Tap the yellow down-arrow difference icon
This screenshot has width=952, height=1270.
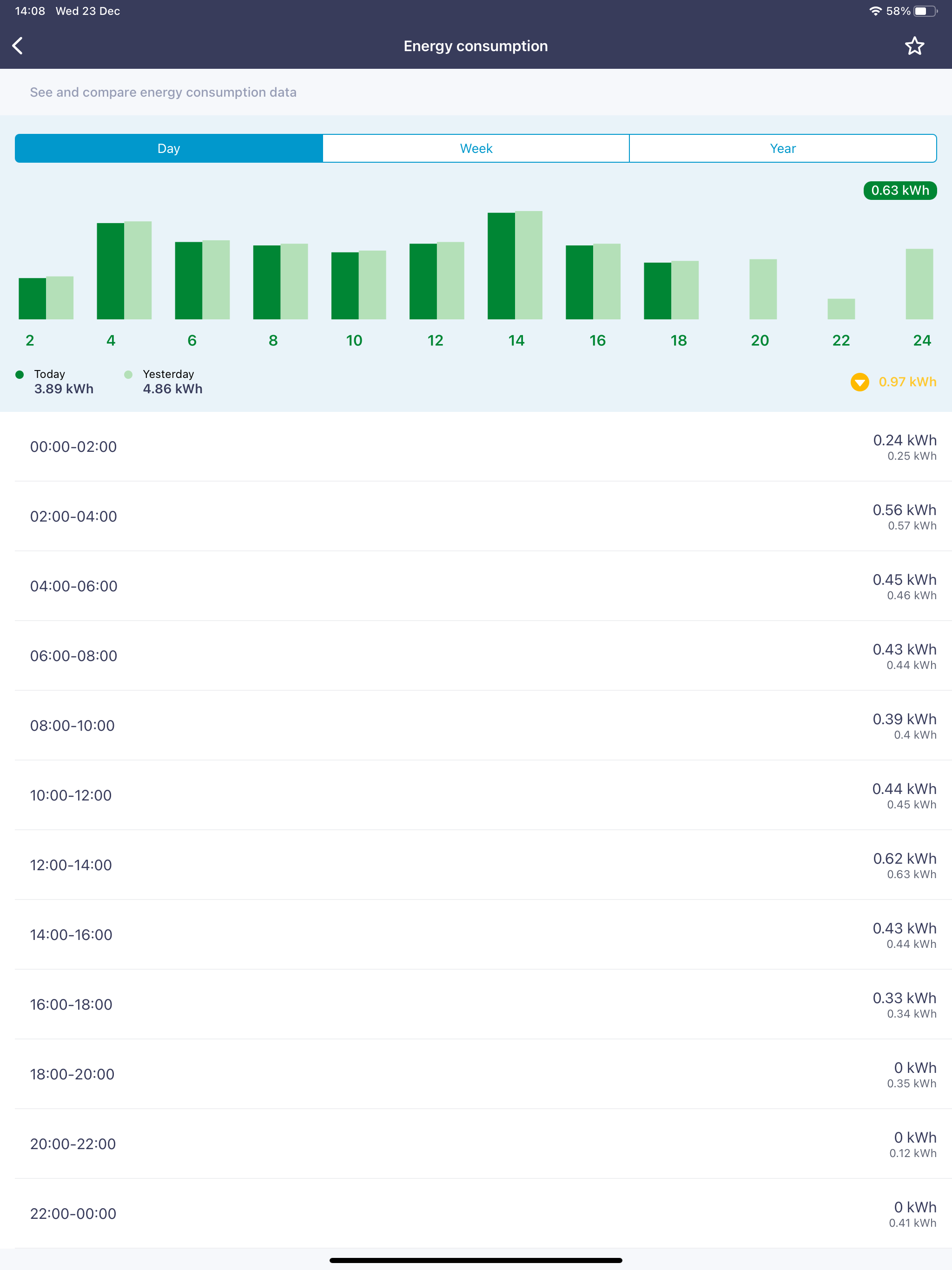859,382
